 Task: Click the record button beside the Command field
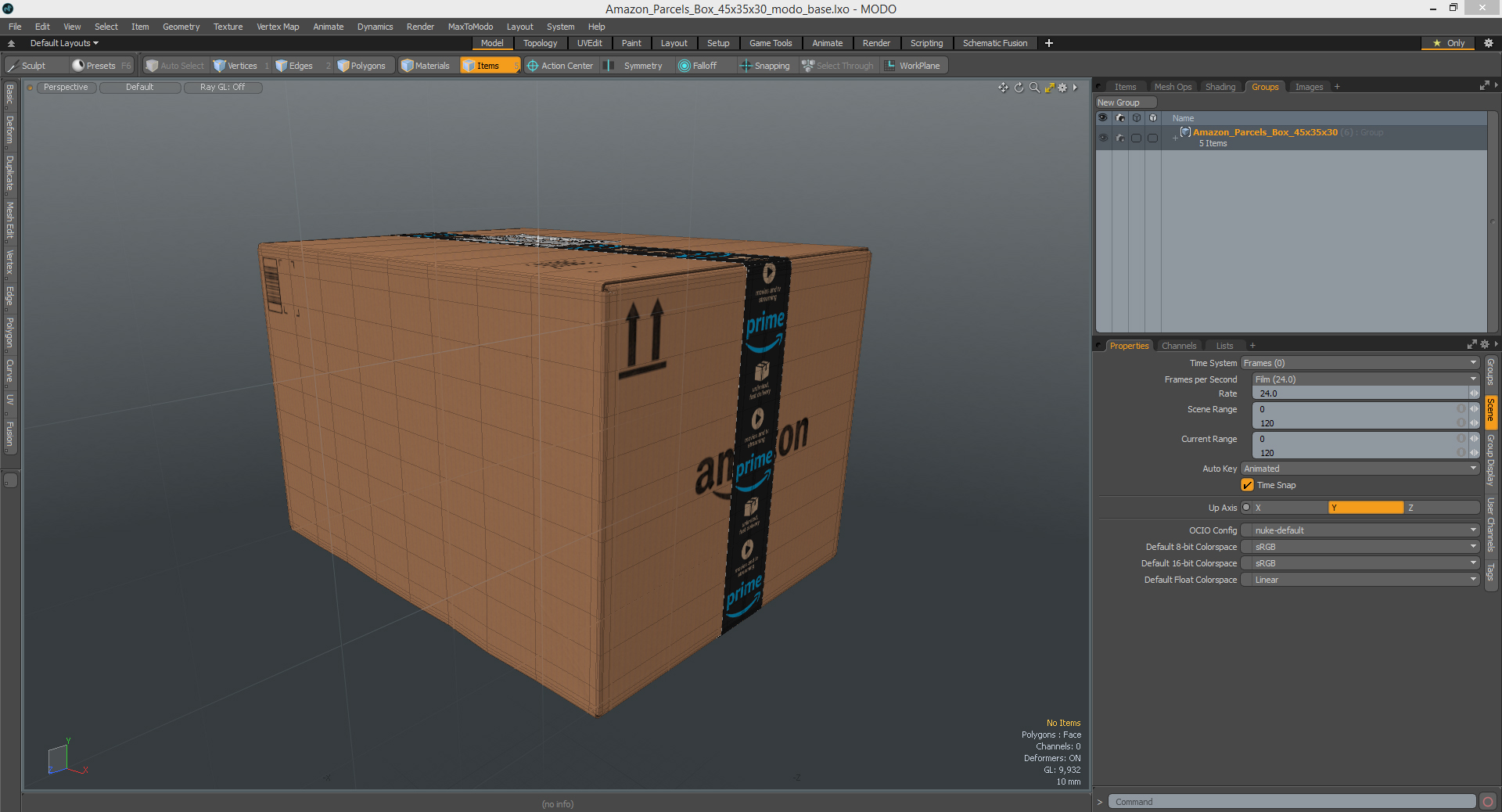pyautogui.click(x=1488, y=802)
